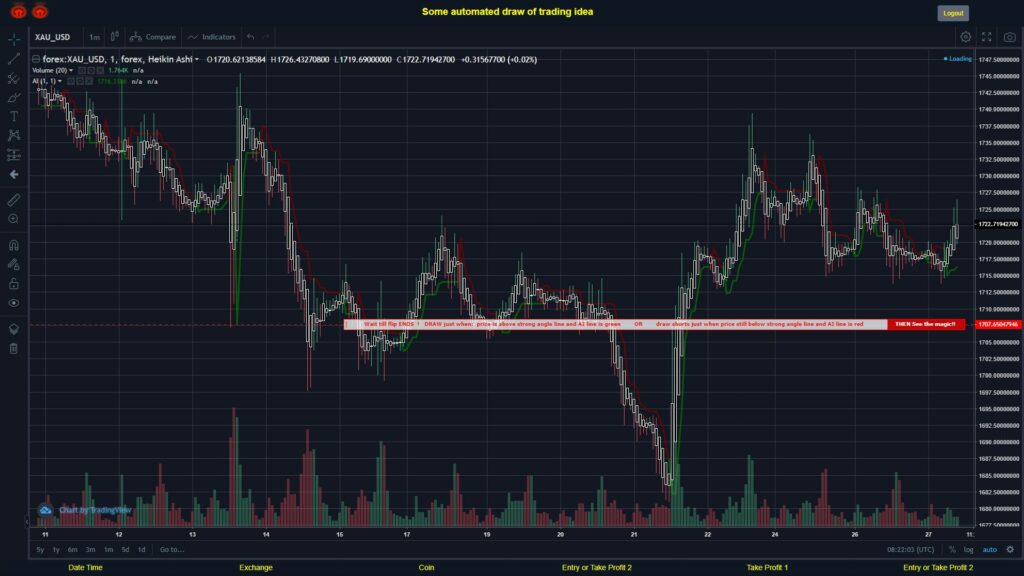
Task: Open settings of the AI indicator
Action: click(80, 82)
